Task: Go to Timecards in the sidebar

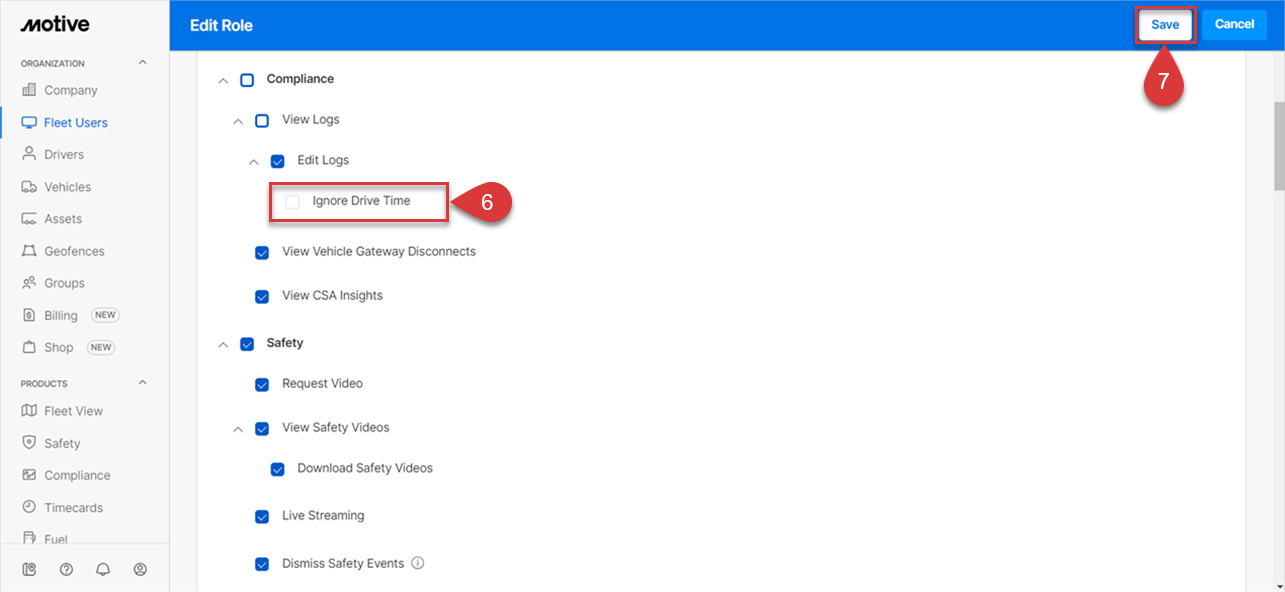Action: pos(73,508)
